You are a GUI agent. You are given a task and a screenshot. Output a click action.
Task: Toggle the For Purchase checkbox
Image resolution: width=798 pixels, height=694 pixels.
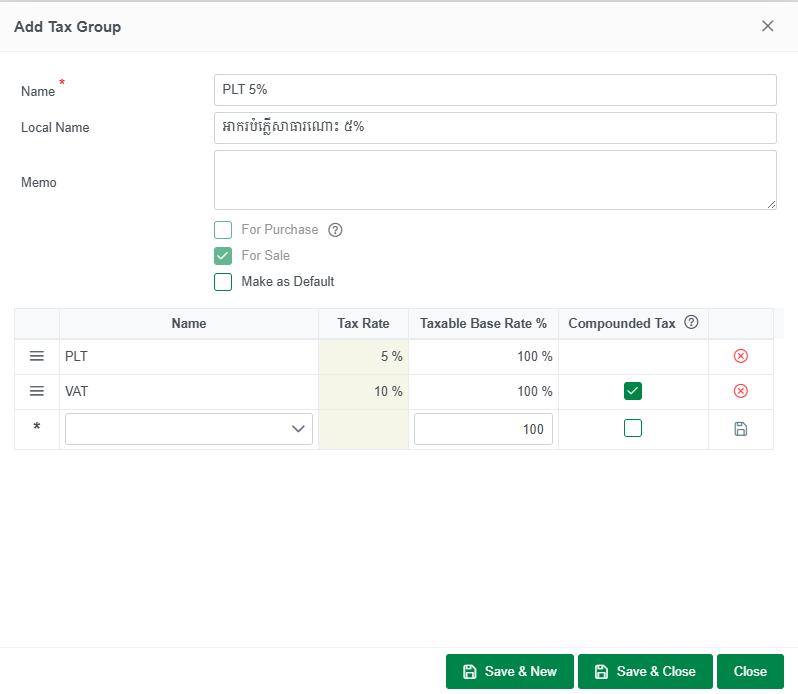223,230
